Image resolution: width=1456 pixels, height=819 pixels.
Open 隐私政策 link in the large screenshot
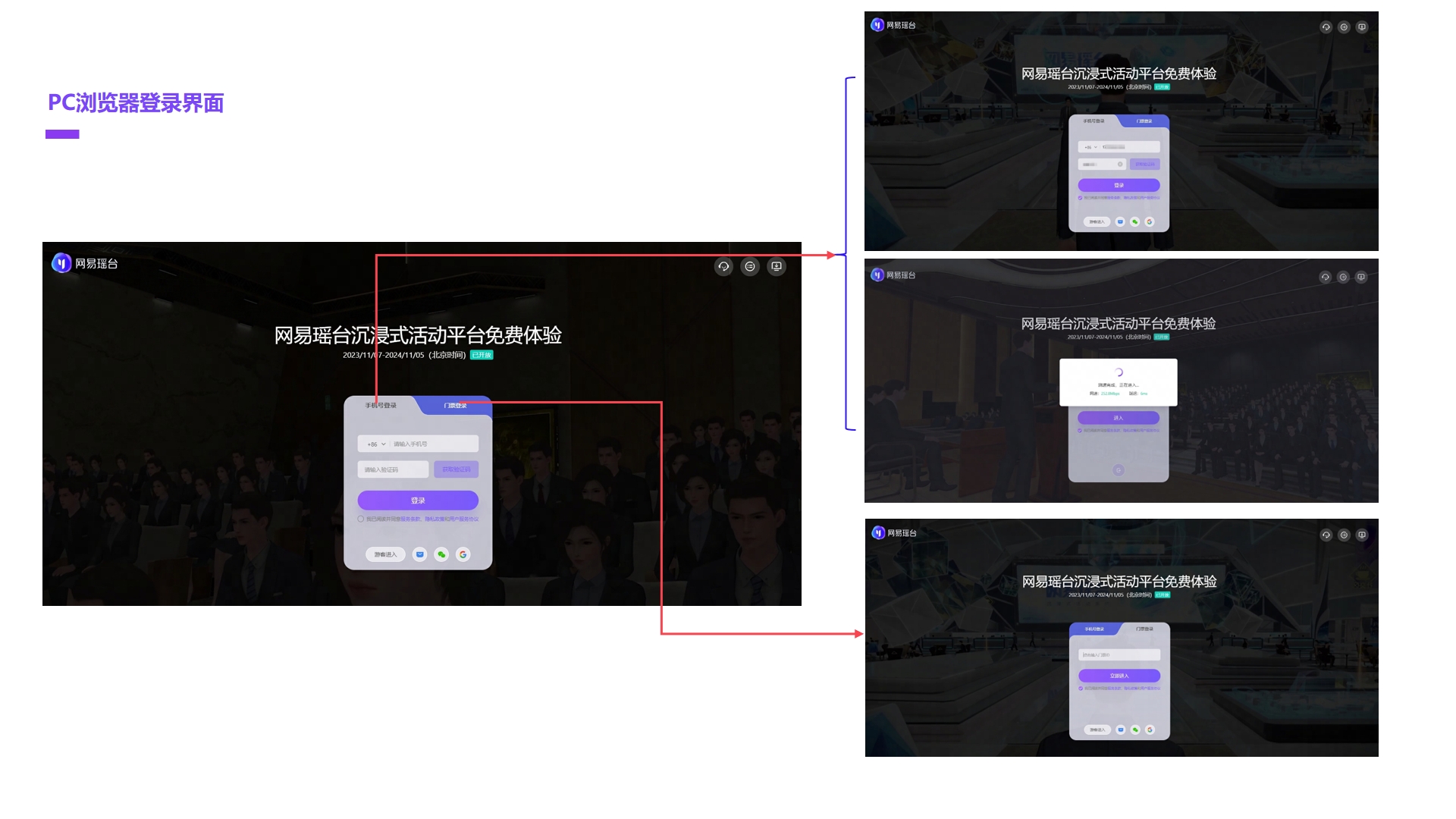tap(434, 519)
